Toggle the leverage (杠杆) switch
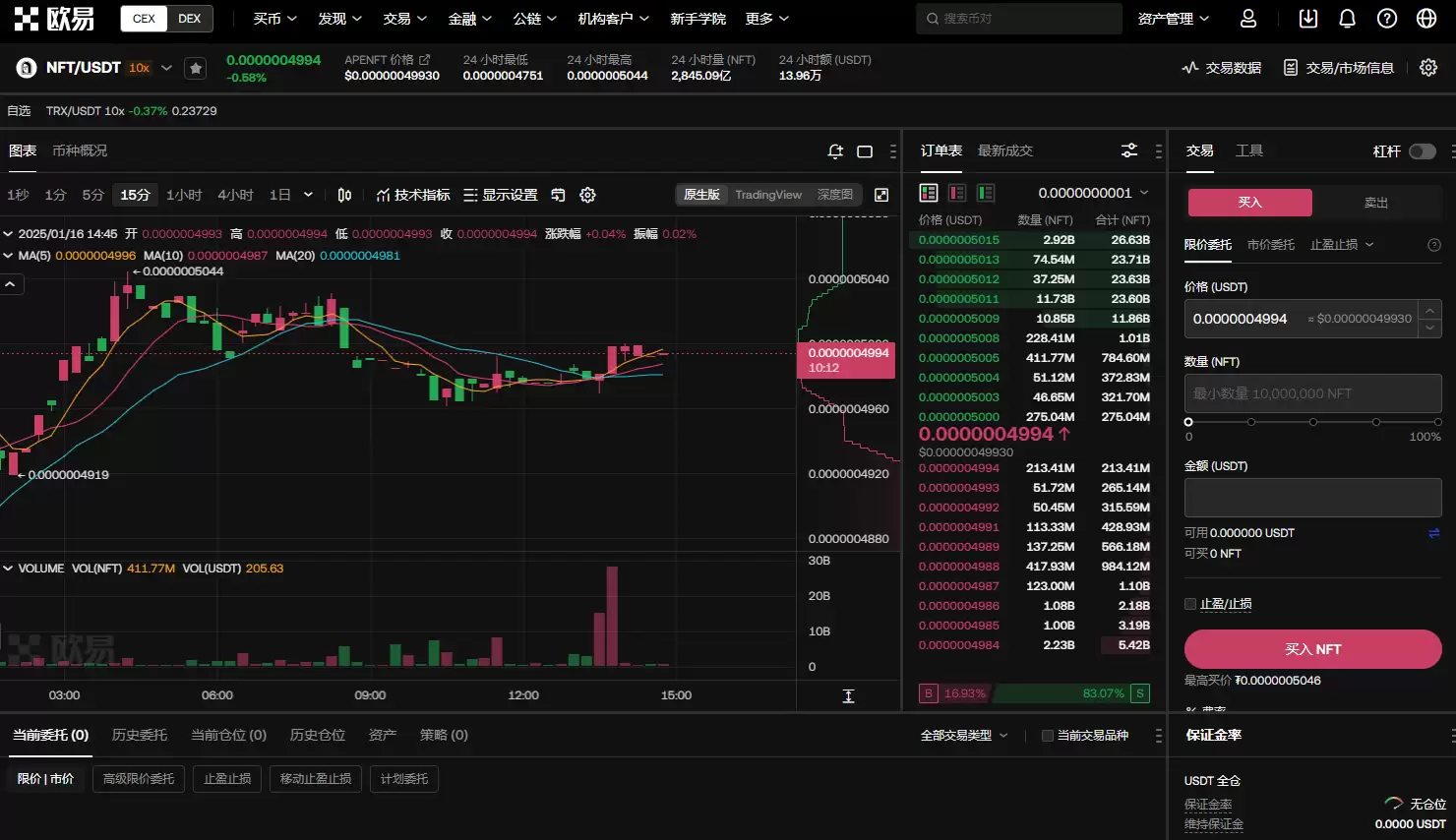 click(1422, 151)
